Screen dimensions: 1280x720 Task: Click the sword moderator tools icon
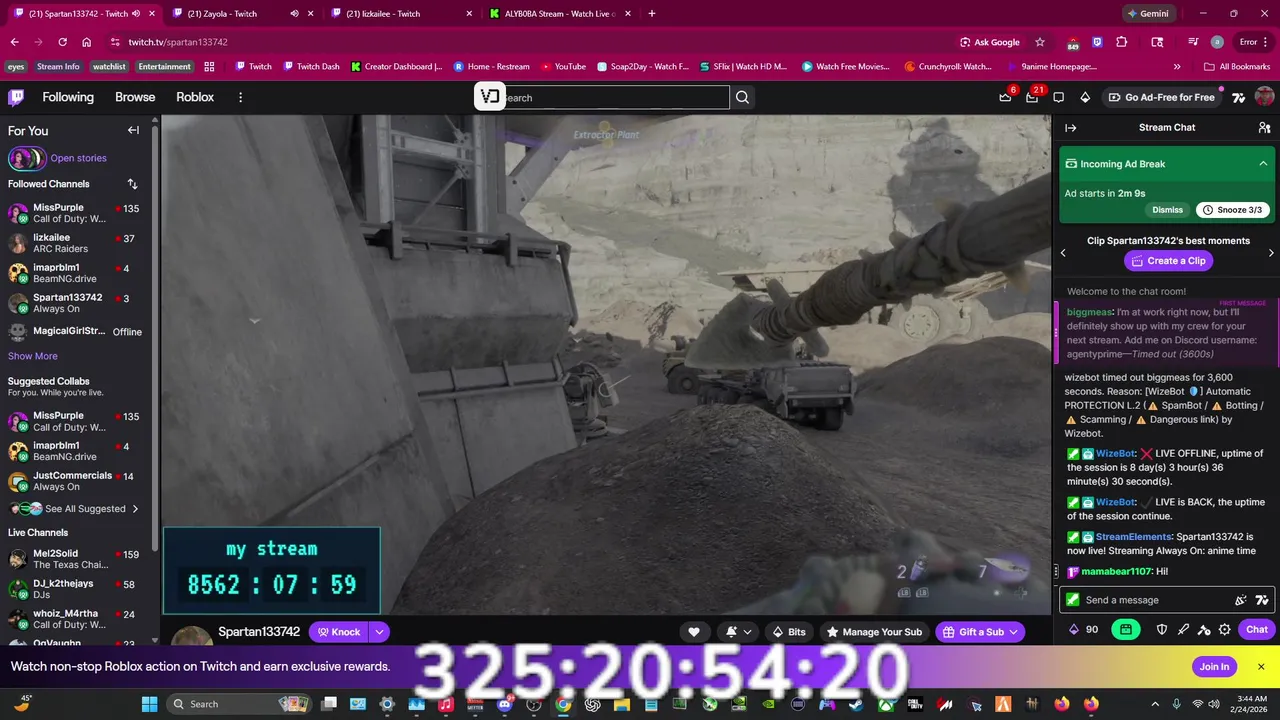pyautogui.click(x=1183, y=629)
